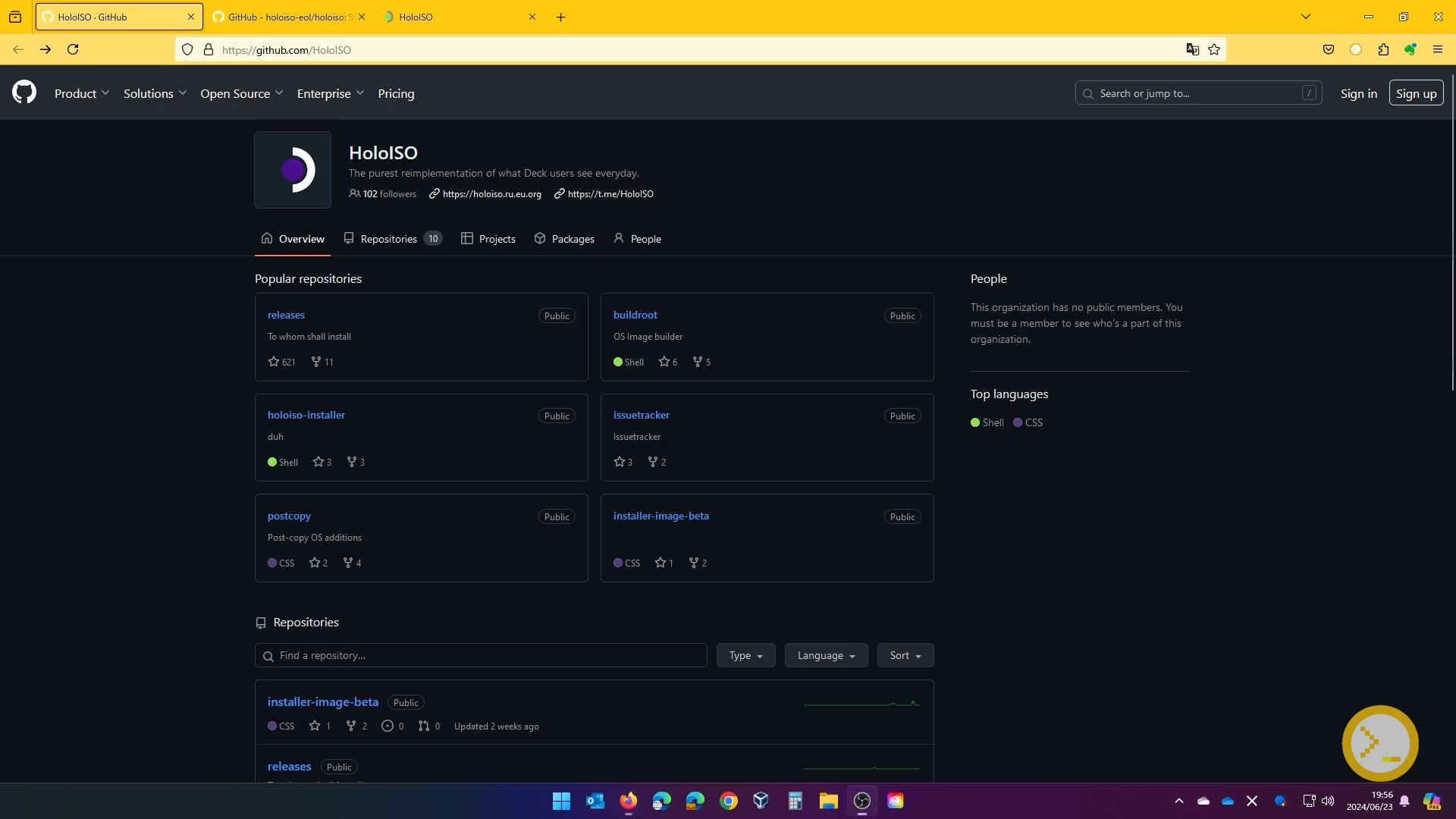
Task: Click the GitHub Octocat logo
Action: pyautogui.click(x=24, y=93)
